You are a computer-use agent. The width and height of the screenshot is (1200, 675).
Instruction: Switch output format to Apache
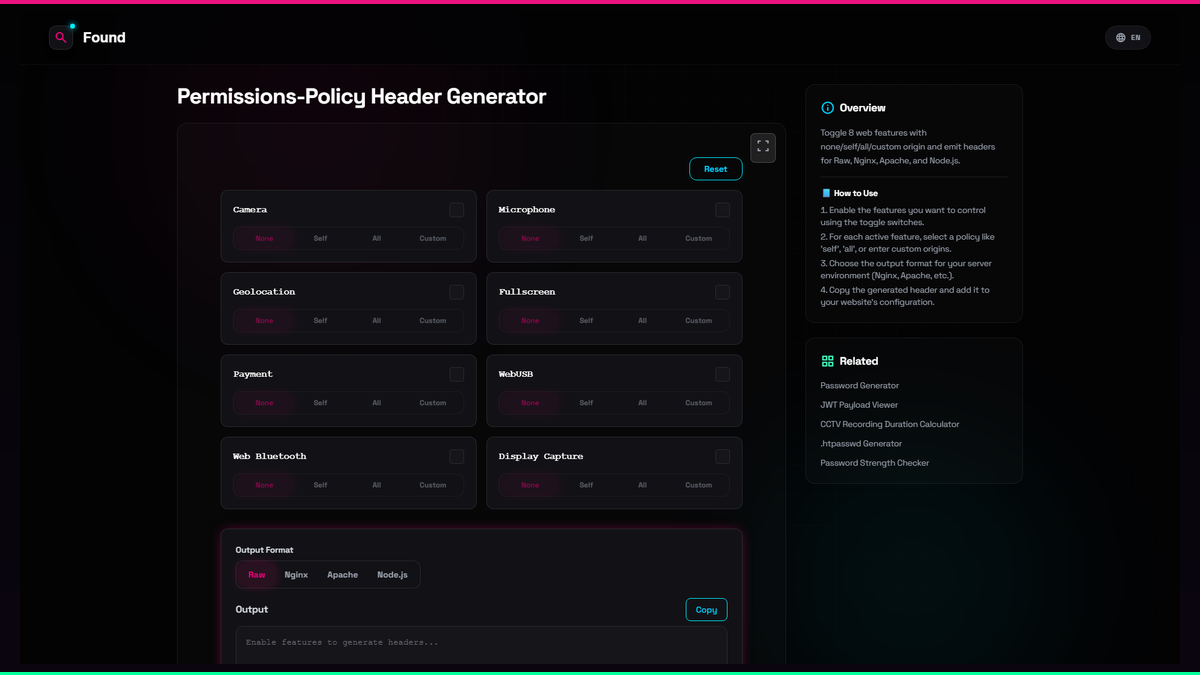coord(342,575)
